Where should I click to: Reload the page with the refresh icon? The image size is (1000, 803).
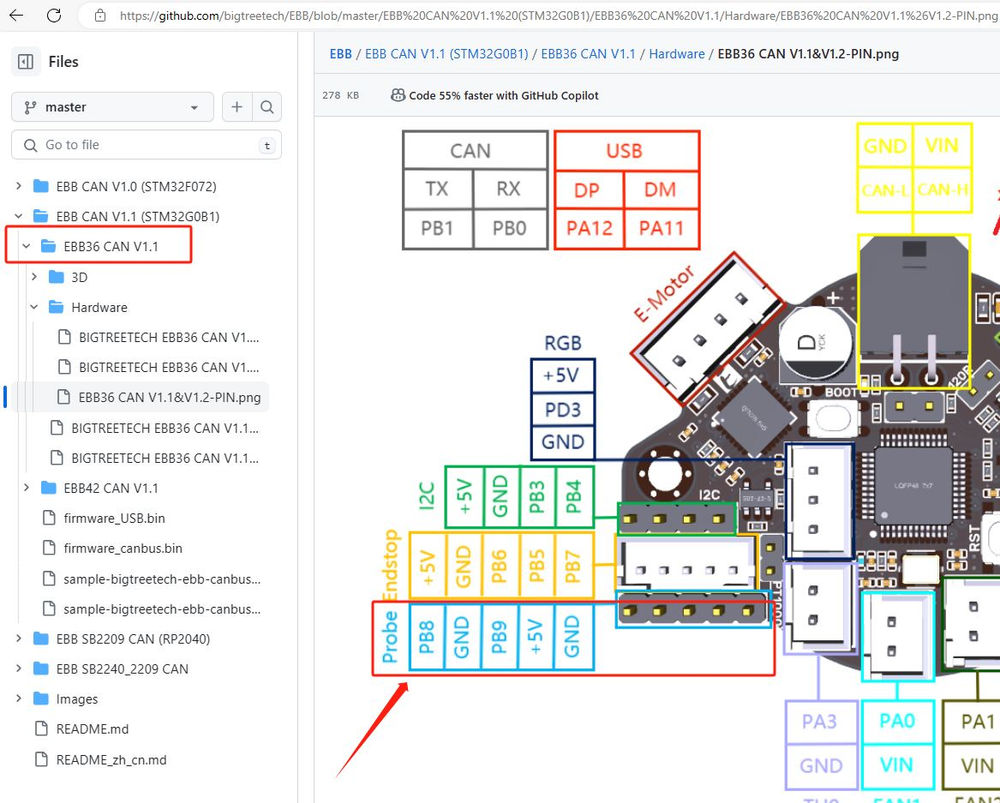point(53,16)
